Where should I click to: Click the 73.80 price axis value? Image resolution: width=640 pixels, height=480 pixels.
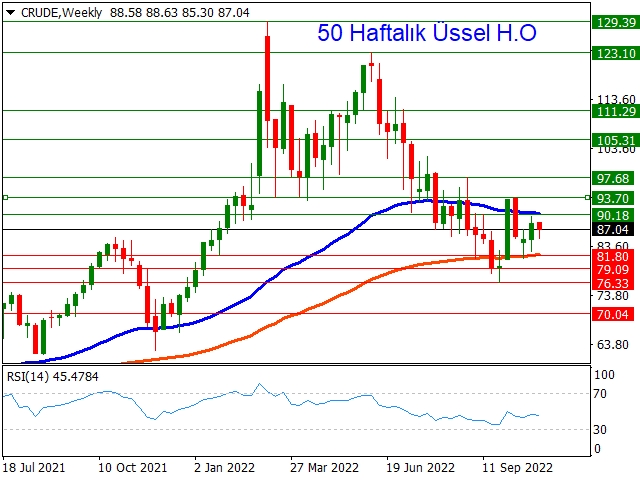pos(613,296)
